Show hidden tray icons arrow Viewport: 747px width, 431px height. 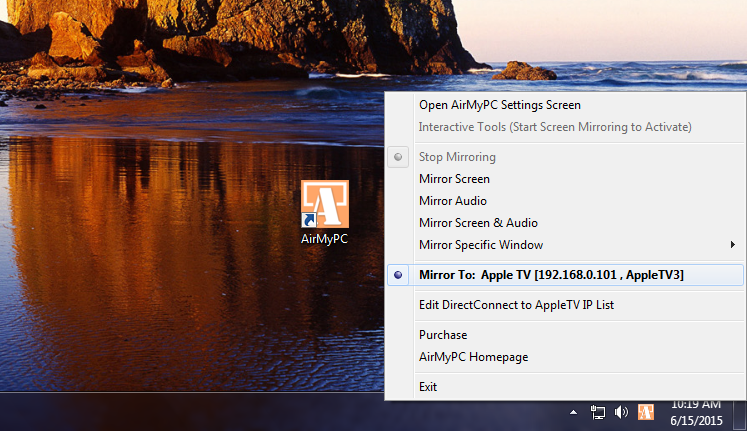[574, 412]
